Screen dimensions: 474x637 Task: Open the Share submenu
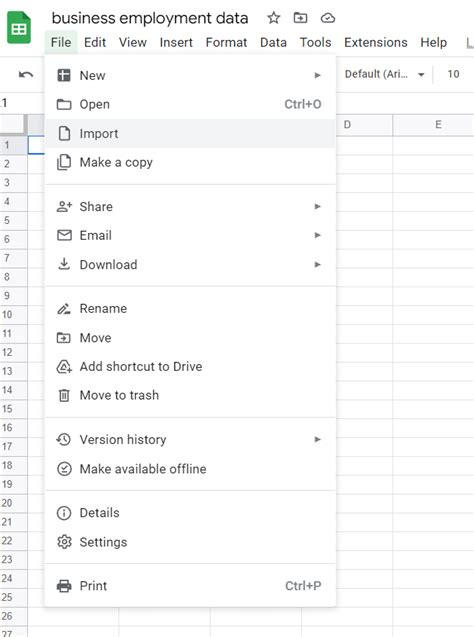[x=190, y=206]
